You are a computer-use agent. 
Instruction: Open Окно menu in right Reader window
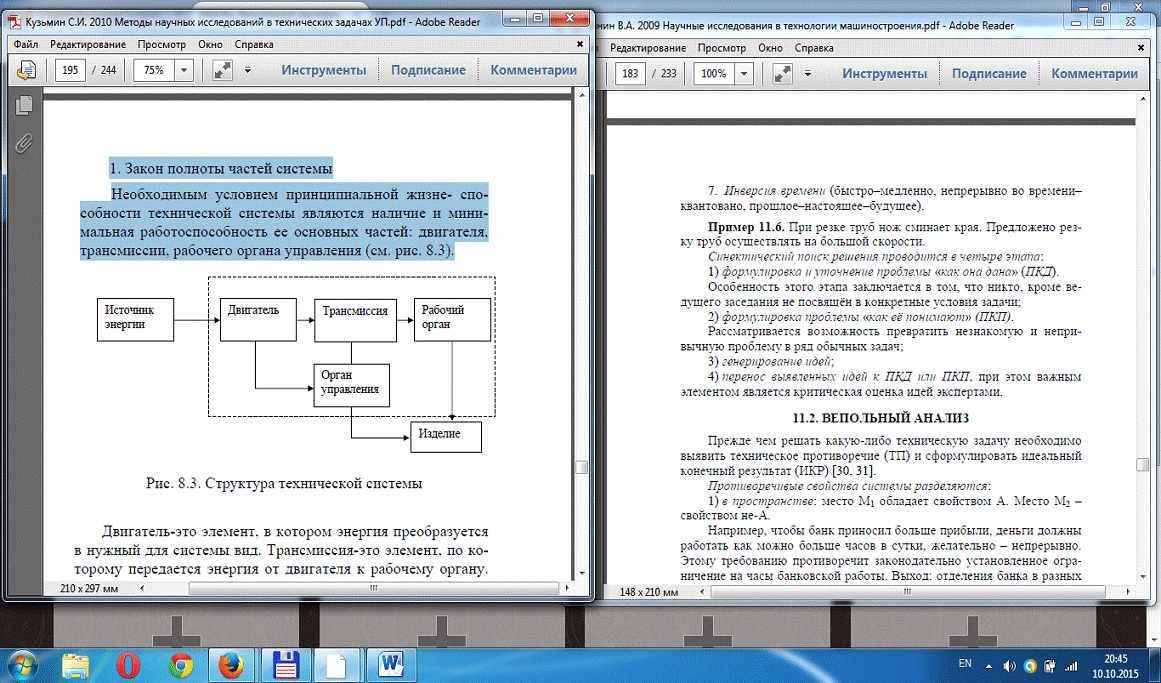tap(770, 47)
